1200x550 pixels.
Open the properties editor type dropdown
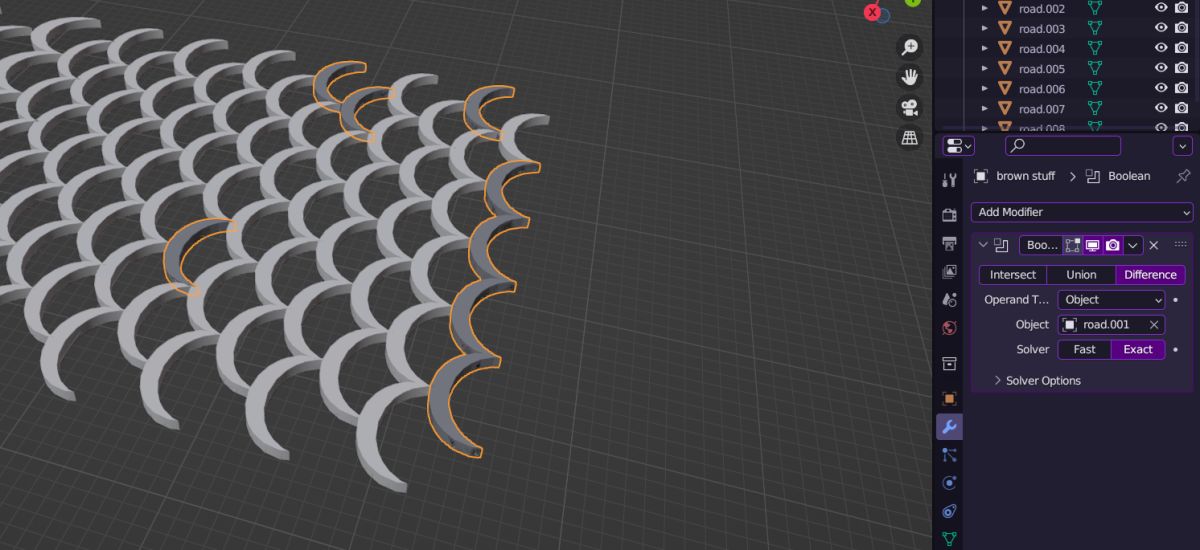[958, 146]
